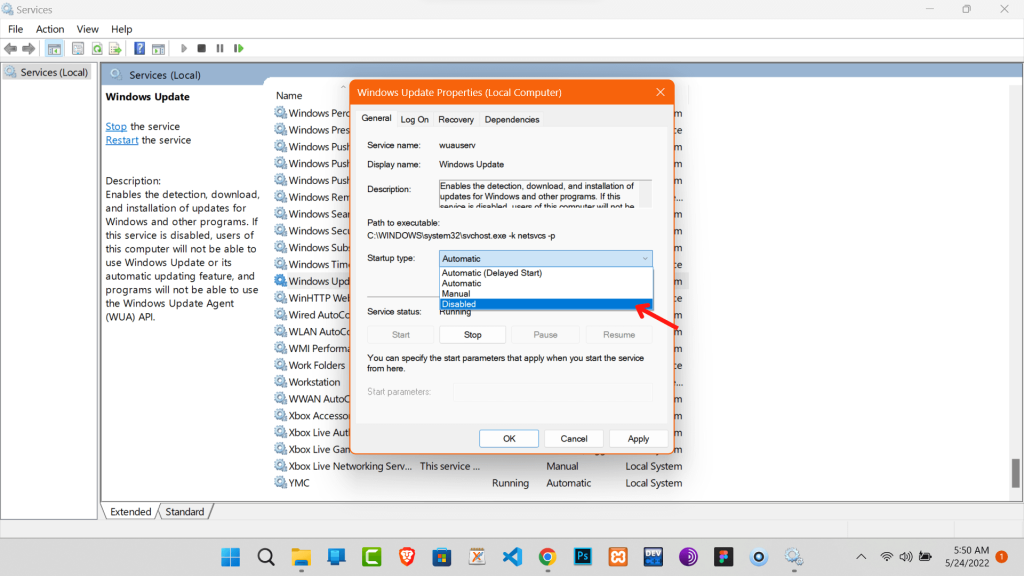Screen dimensions: 1024x576
Task: Click the Stop button in properties dialog
Action: 473,334
